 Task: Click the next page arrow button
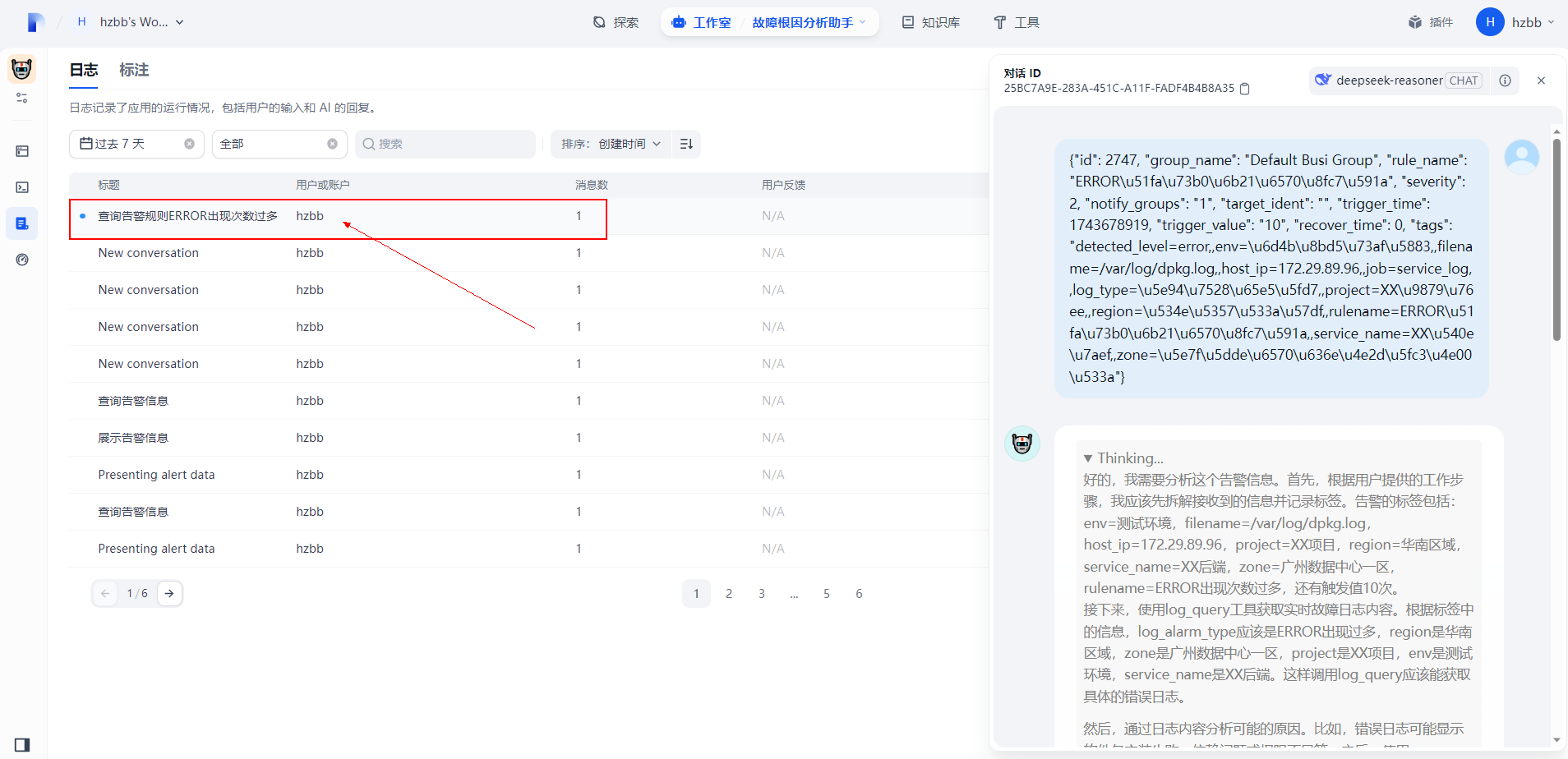[169, 593]
